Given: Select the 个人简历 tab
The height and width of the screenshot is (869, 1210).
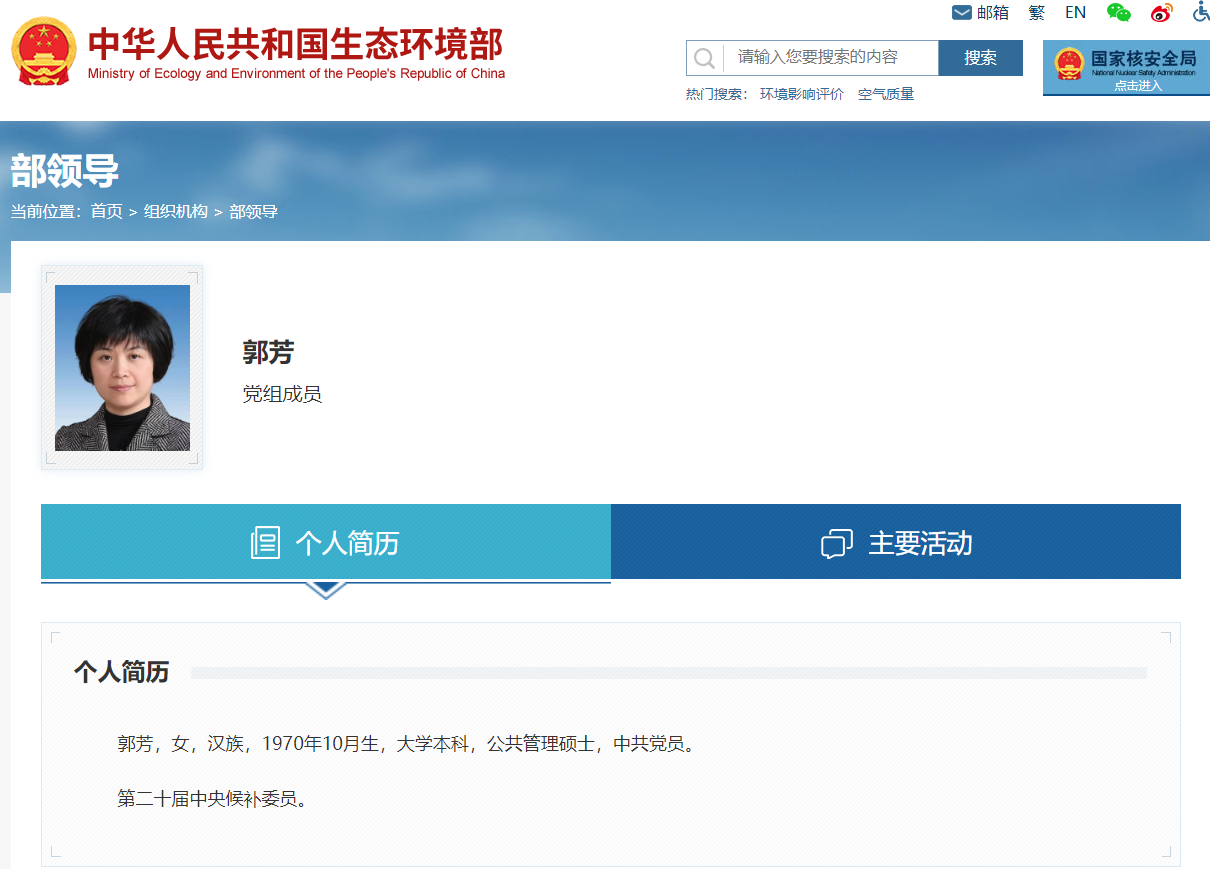Looking at the screenshot, I should [x=326, y=542].
